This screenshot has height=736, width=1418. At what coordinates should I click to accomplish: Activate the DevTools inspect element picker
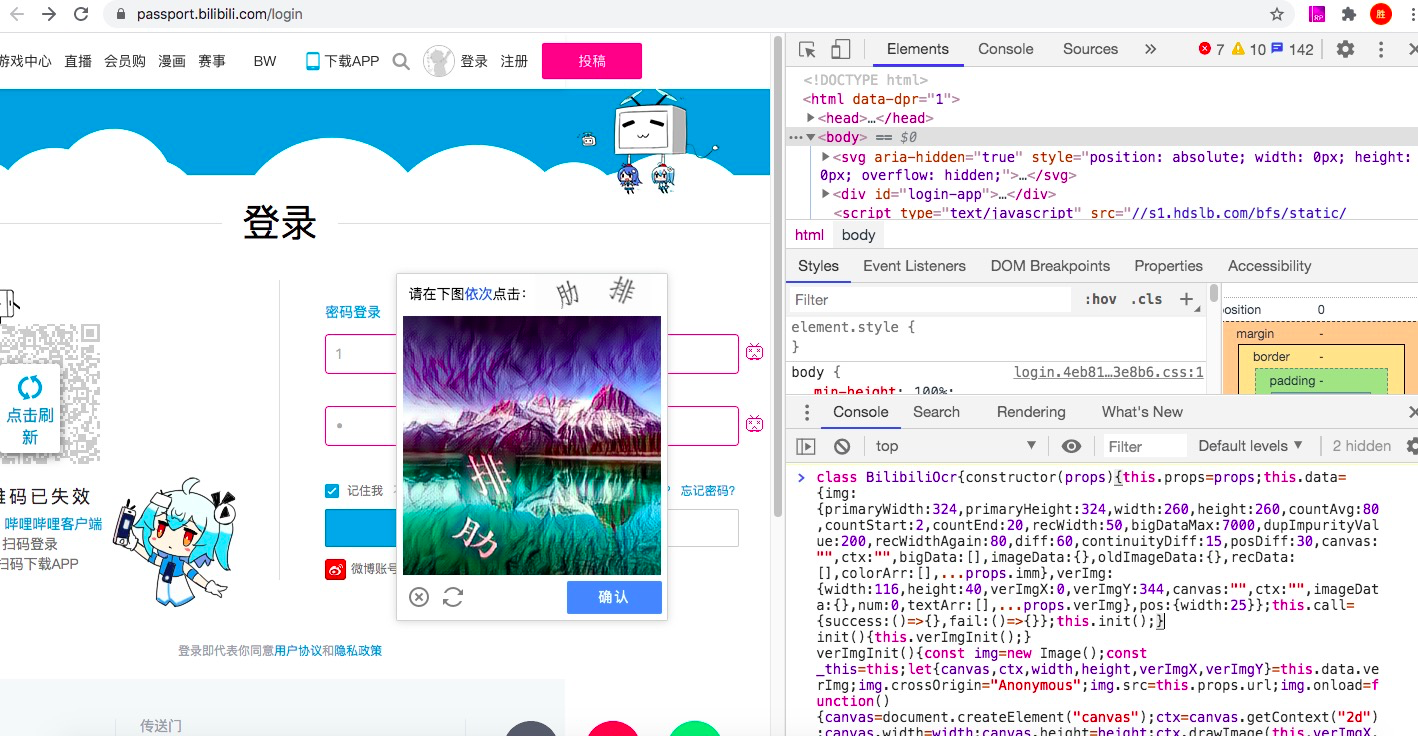(x=808, y=49)
